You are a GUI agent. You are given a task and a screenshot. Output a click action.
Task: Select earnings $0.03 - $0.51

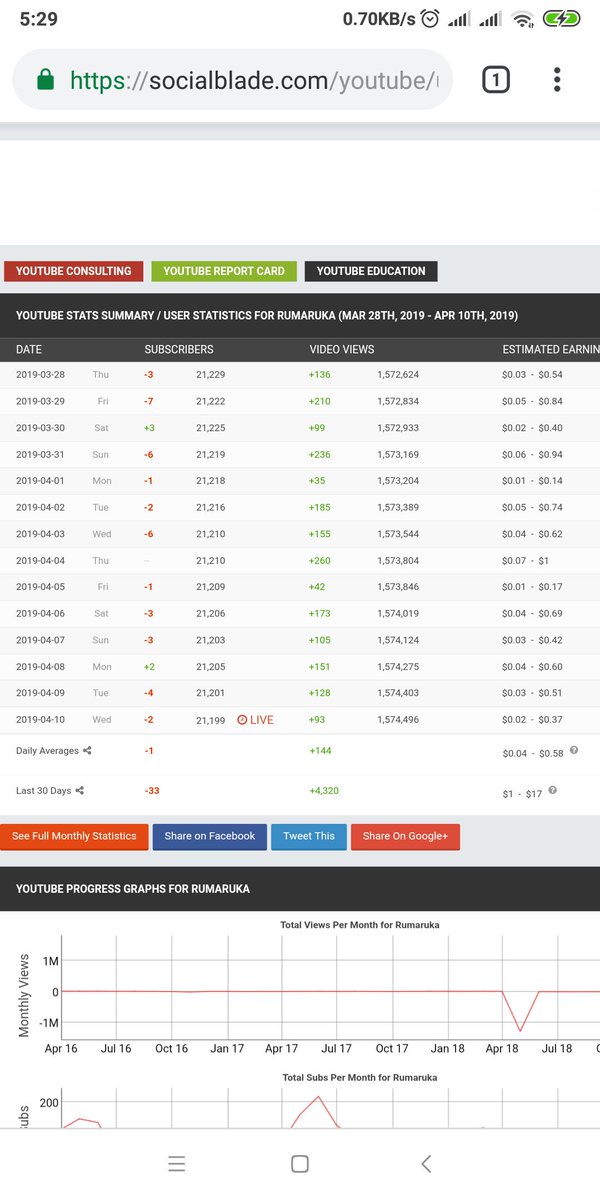coord(532,693)
